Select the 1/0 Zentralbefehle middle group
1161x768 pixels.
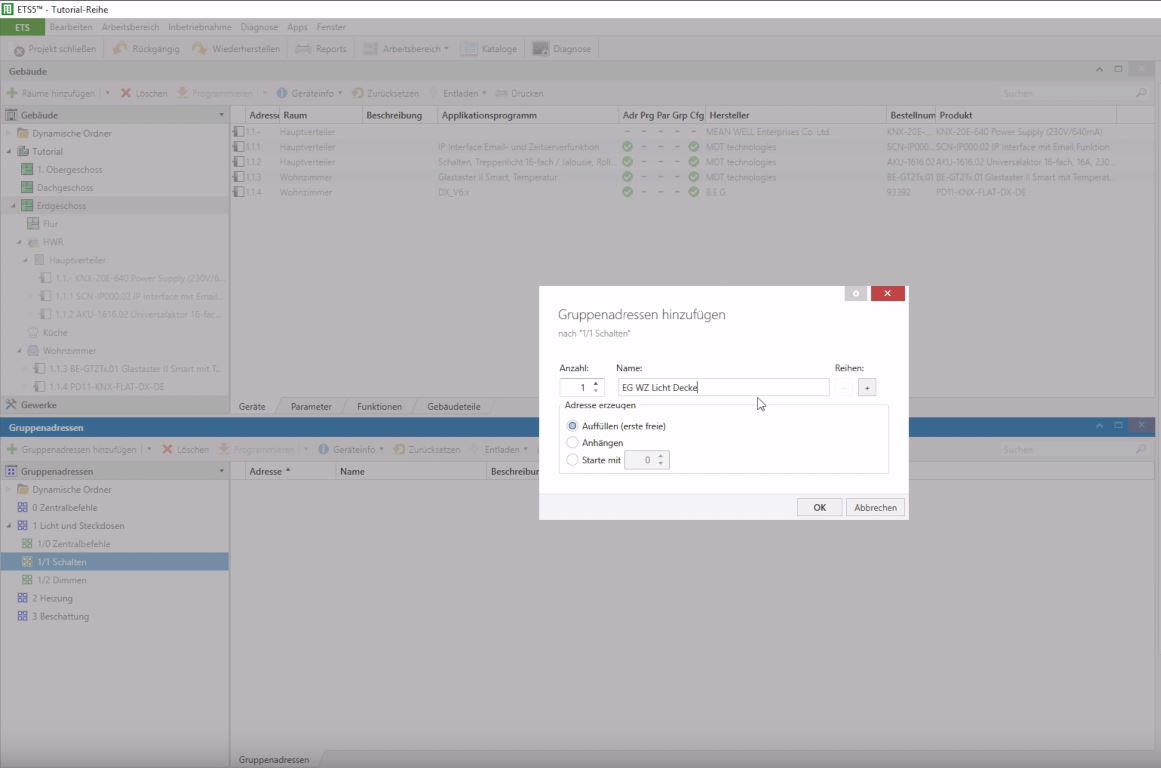click(x=73, y=544)
